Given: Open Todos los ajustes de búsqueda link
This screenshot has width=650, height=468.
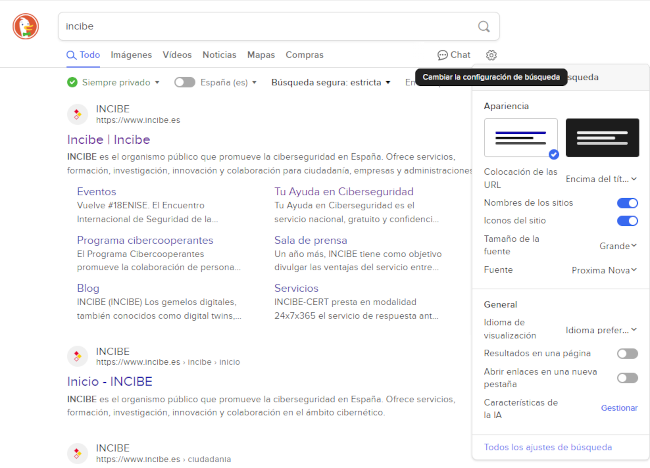Looking at the screenshot, I should [x=547, y=447].
